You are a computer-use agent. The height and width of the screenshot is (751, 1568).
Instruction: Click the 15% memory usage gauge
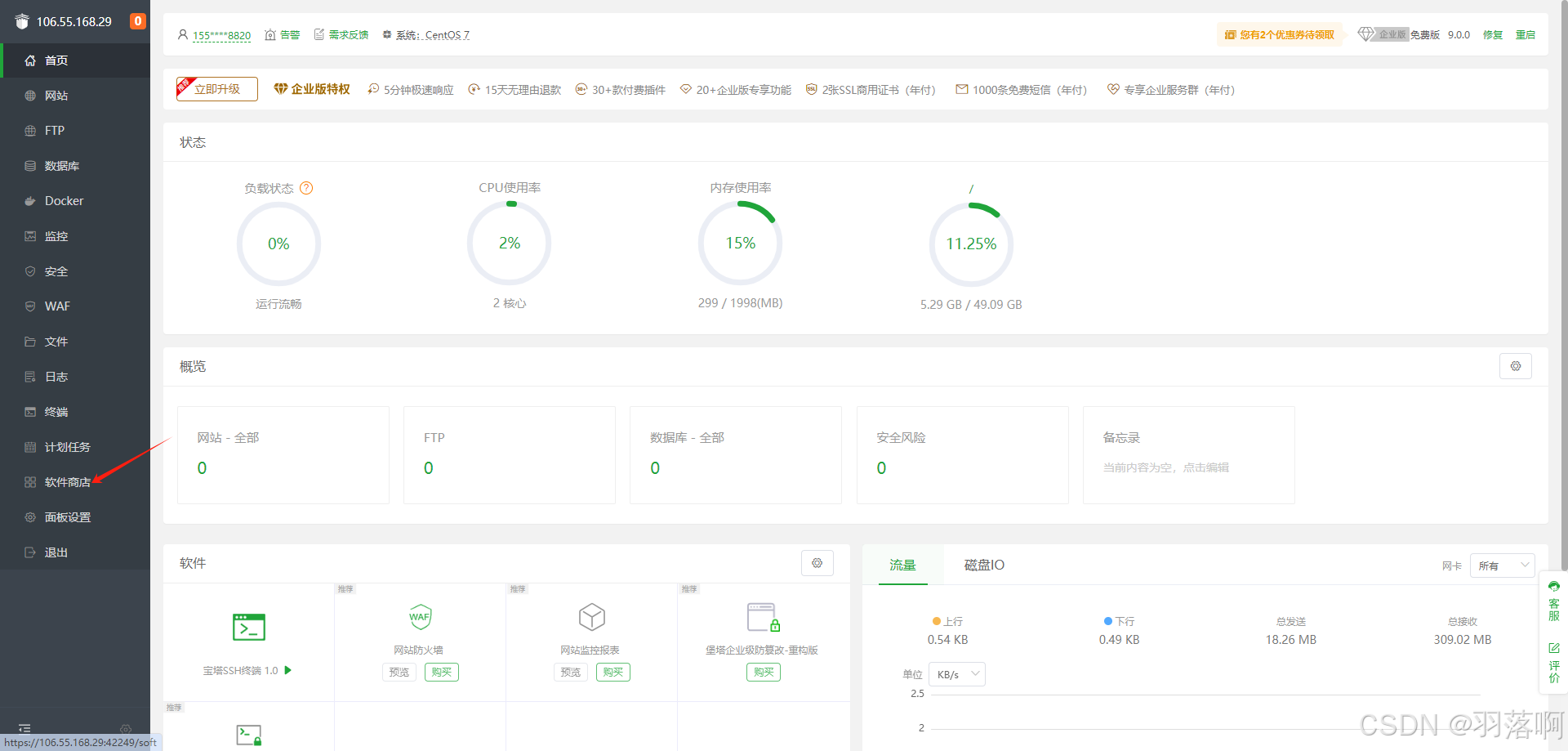[741, 244]
